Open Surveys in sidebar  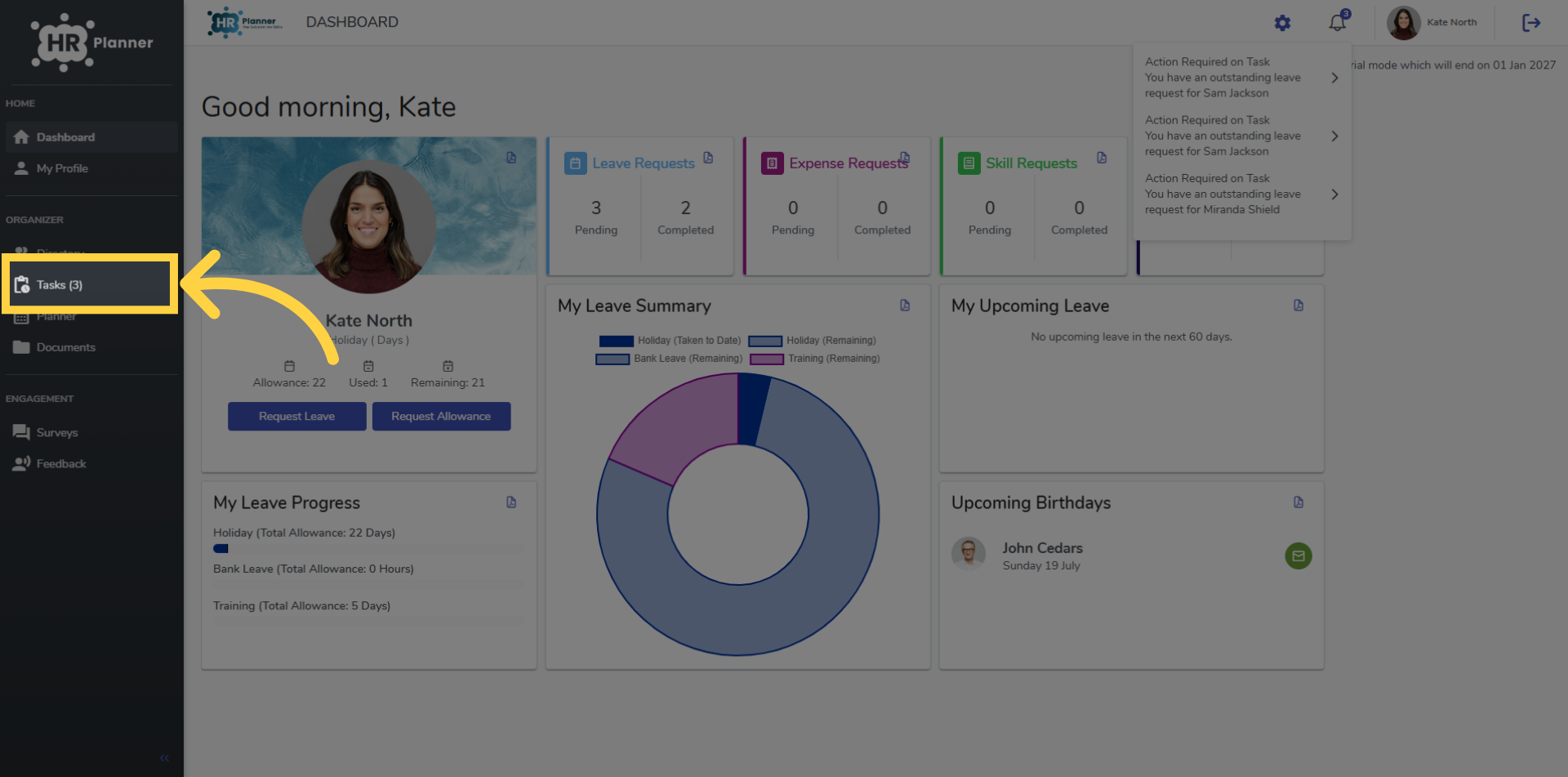click(91, 432)
